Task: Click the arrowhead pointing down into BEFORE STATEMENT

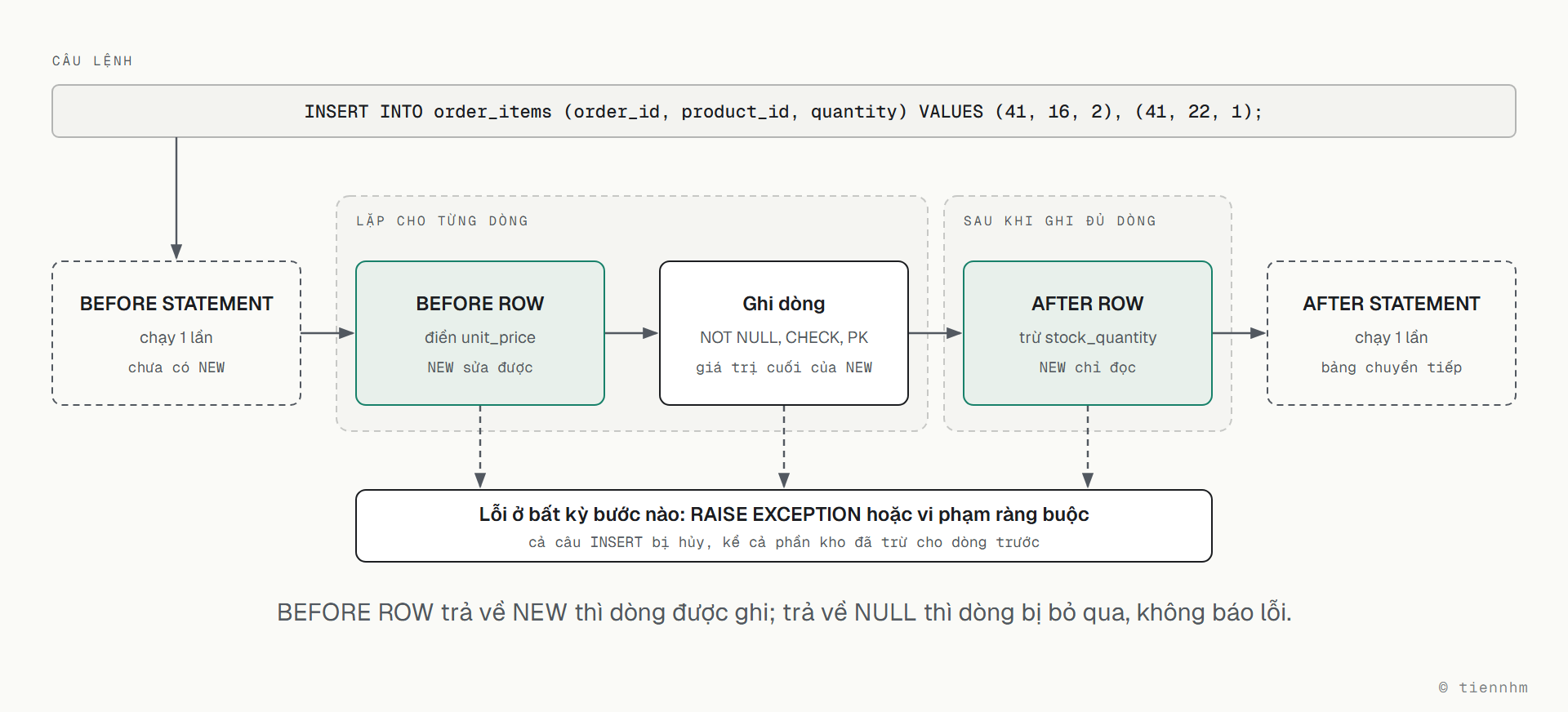Action: [x=176, y=251]
